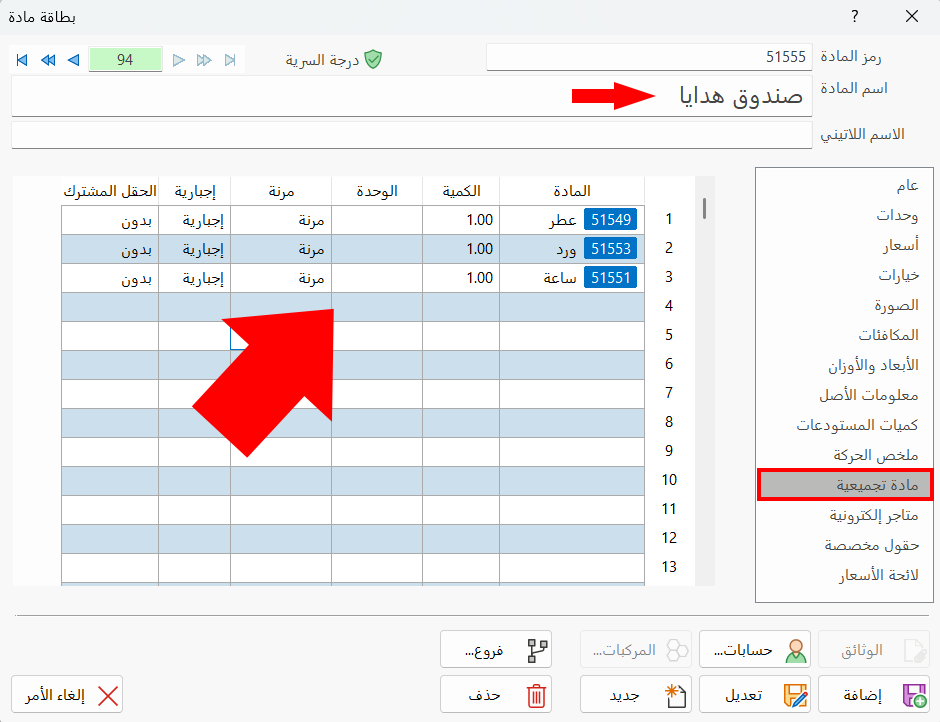Click the مرنة column header

pyautogui.click(x=281, y=191)
